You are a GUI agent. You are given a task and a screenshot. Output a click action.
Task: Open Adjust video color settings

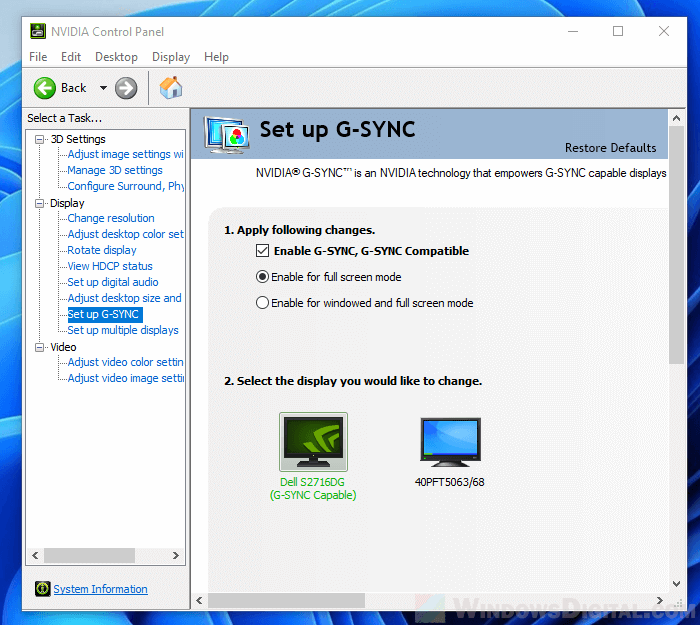click(125, 362)
